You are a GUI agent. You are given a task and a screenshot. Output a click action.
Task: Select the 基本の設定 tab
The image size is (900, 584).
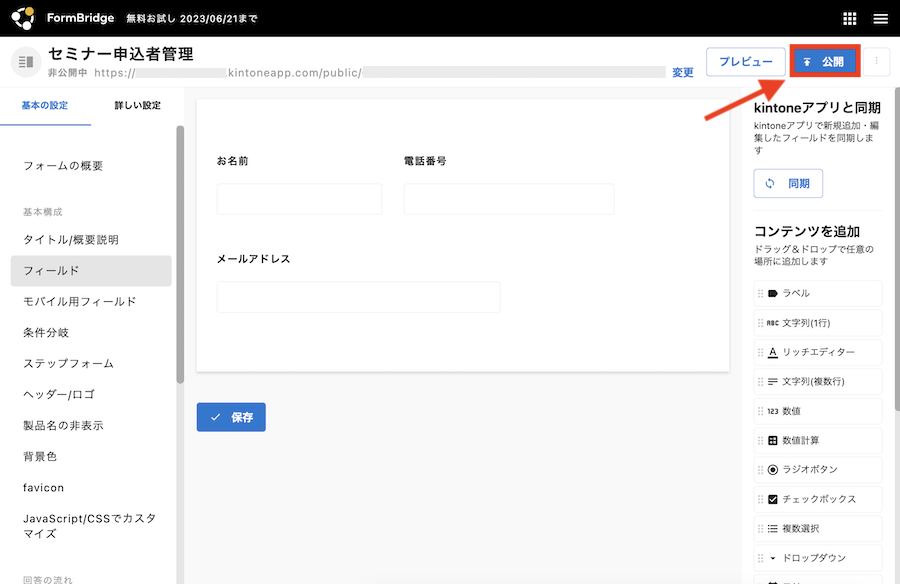pyautogui.click(x=45, y=105)
